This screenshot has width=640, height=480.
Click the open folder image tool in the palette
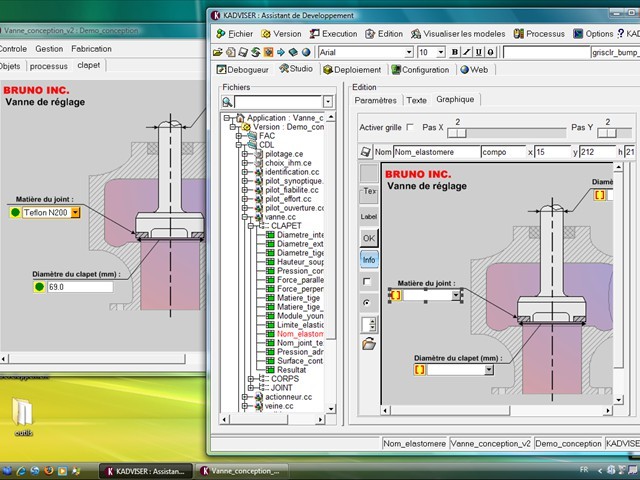(x=369, y=344)
